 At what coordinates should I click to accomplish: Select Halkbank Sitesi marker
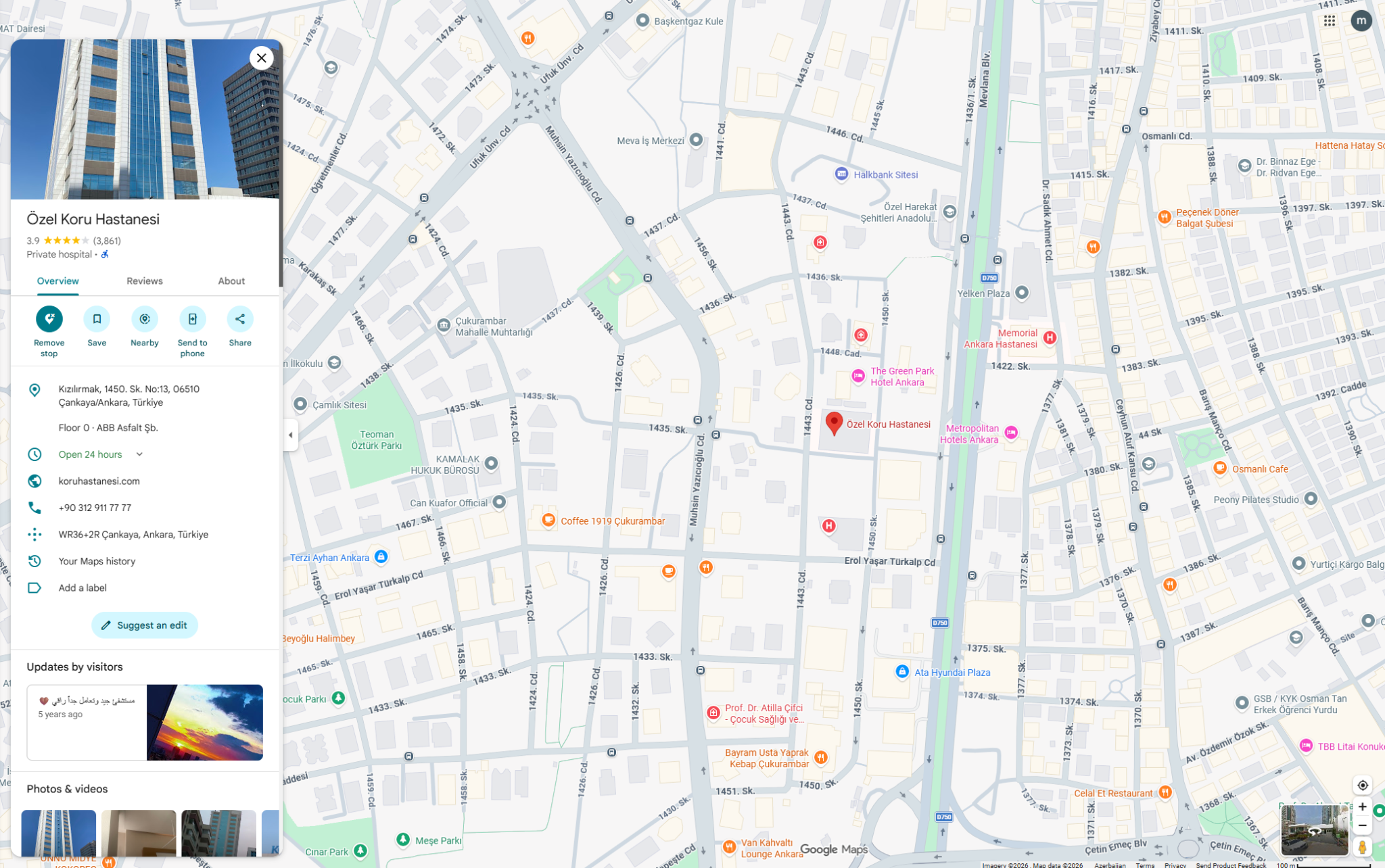click(841, 174)
